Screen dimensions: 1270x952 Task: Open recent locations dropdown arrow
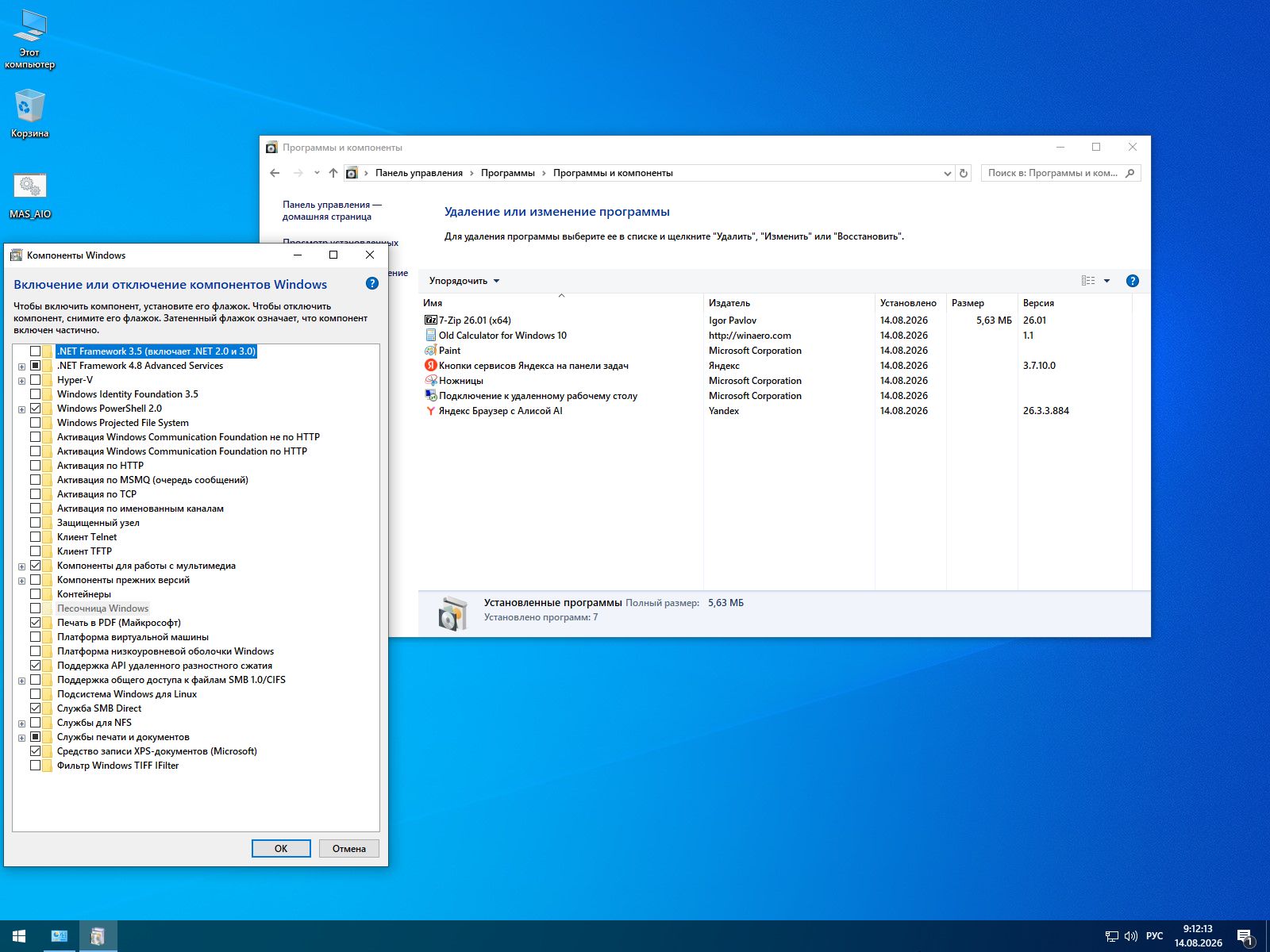pyautogui.click(x=317, y=173)
